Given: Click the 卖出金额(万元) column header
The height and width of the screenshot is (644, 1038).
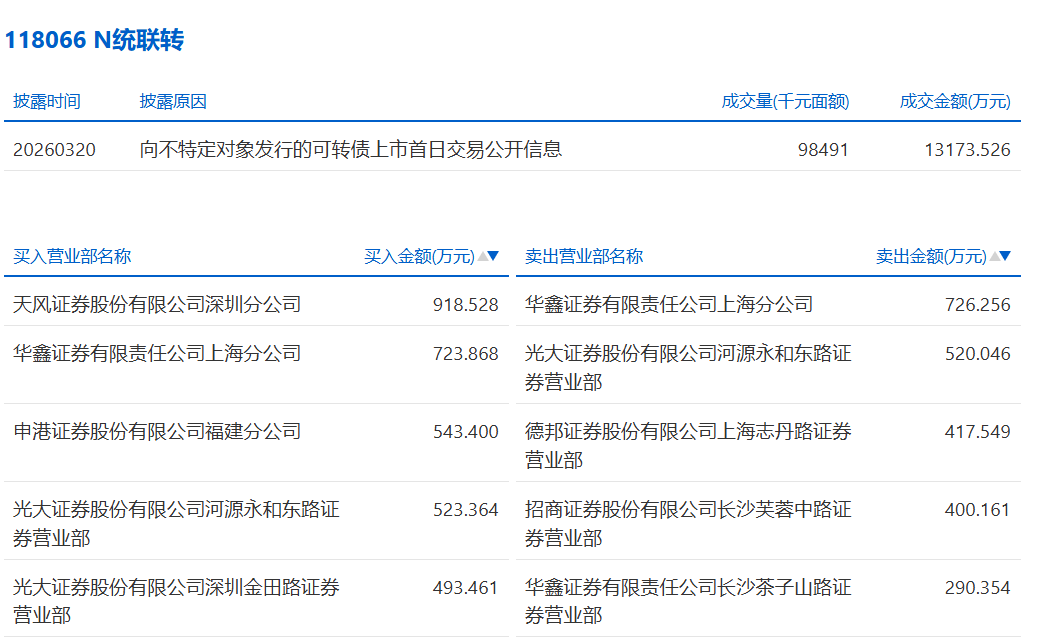Looking at the screenshot, I should 931,256.
